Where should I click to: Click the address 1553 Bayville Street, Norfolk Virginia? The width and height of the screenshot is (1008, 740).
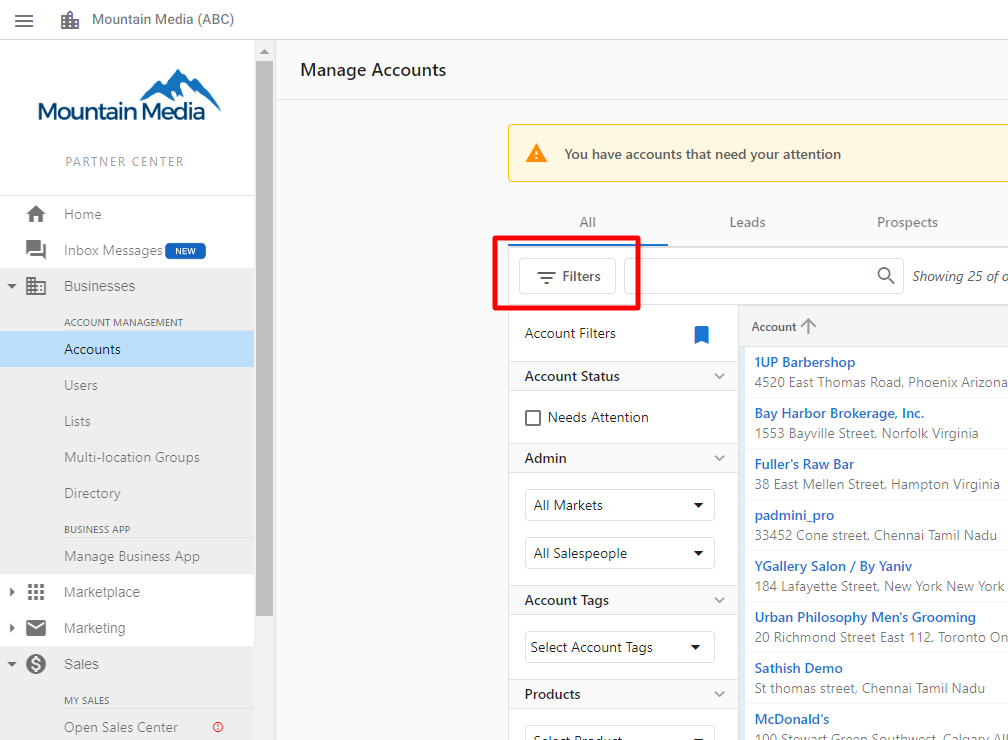tap(867, 433)
